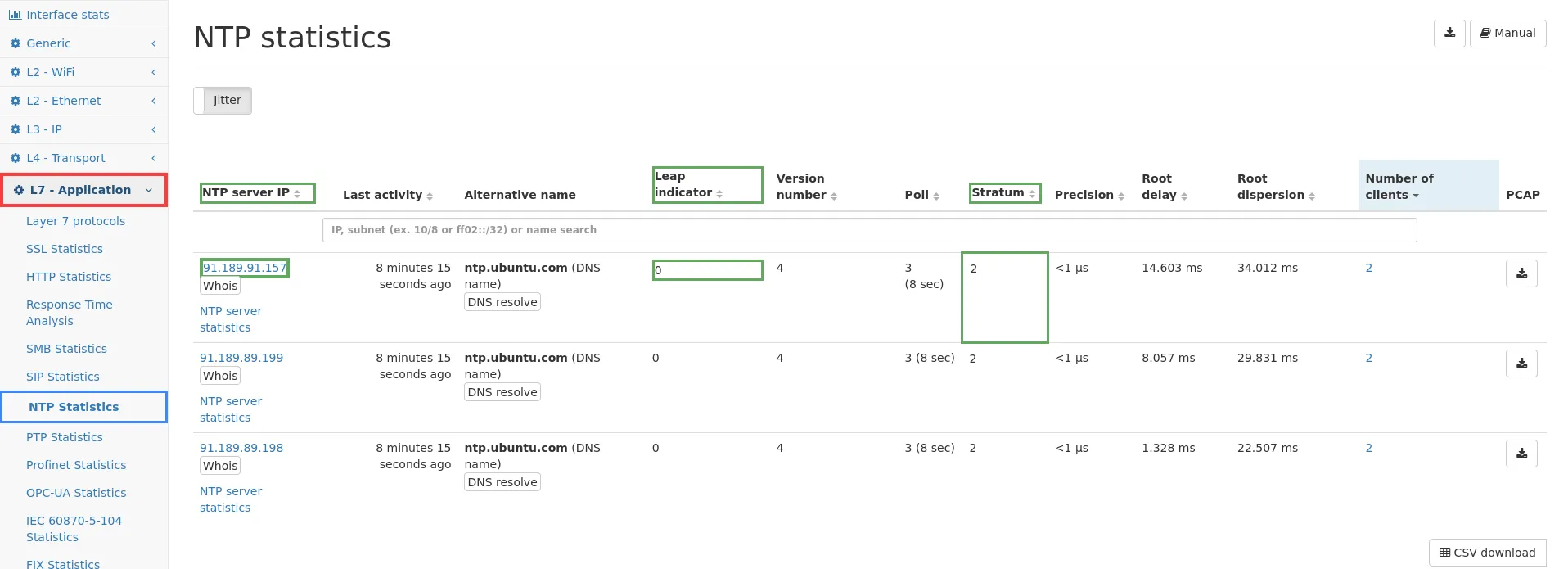Click the gear icon beside L2 - WiFi
1568x569 pixels.
click(x=15, y=72)
